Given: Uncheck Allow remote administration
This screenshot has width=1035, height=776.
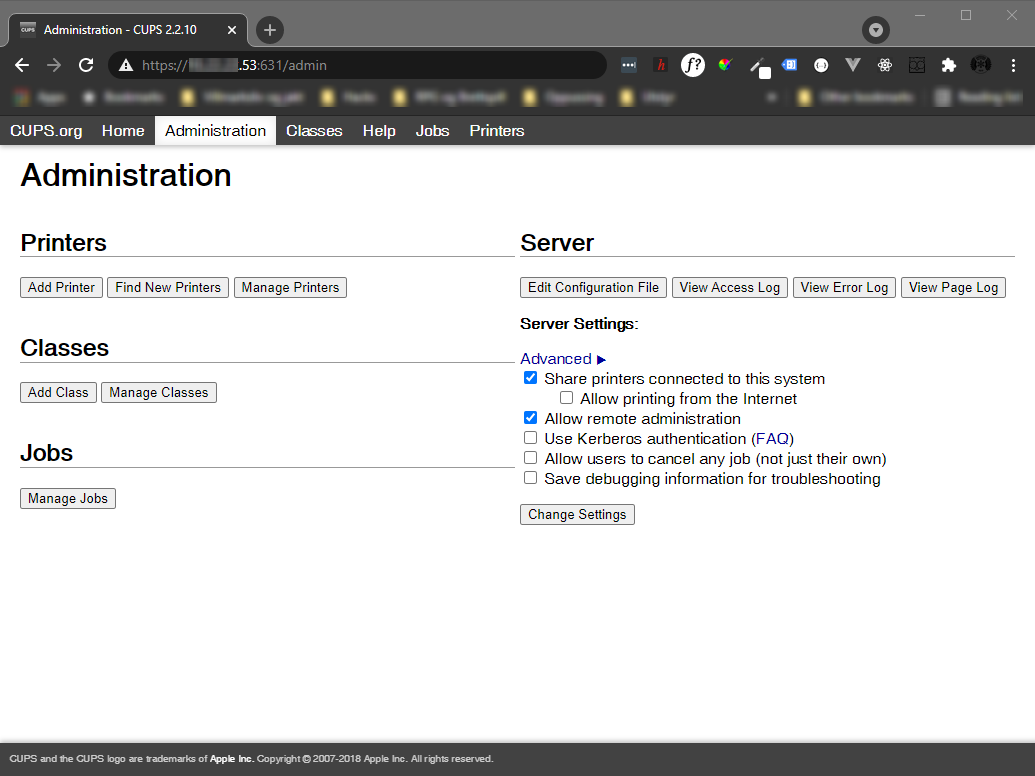Looking at the screenshot, I should [531, 418].
